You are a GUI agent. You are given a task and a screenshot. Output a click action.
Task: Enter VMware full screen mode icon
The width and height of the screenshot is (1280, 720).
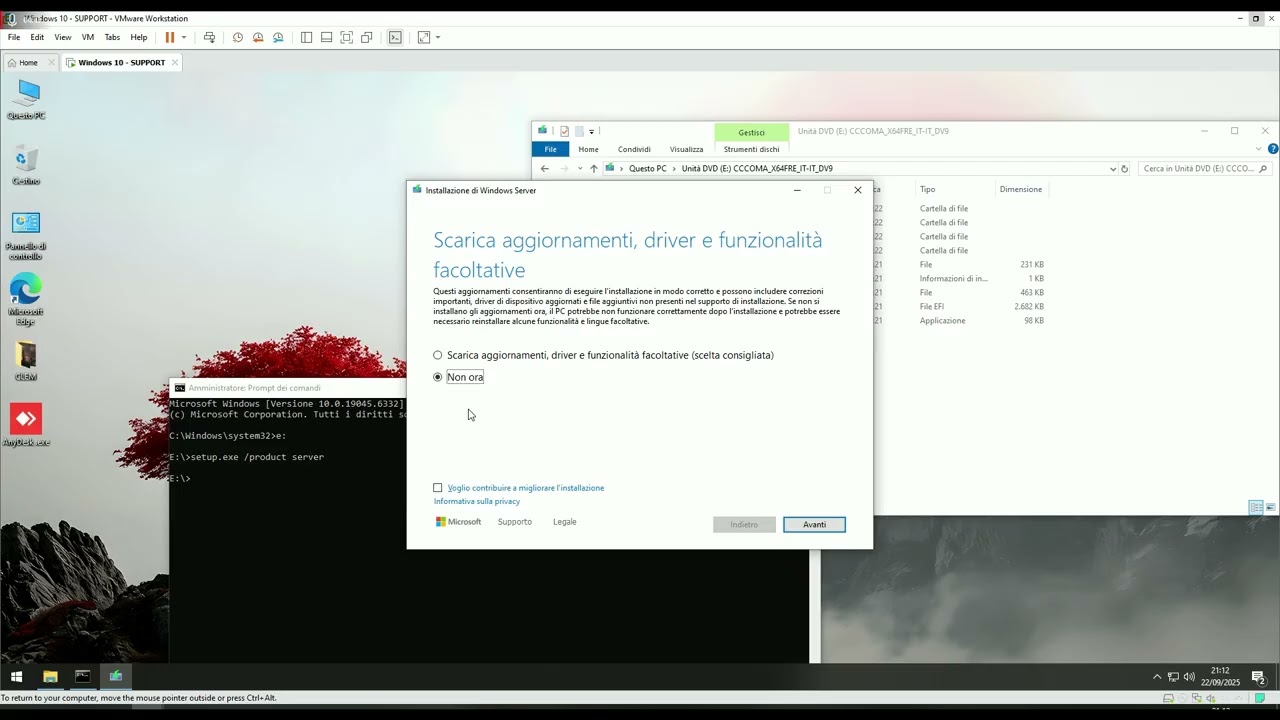(x=346, y=37)
